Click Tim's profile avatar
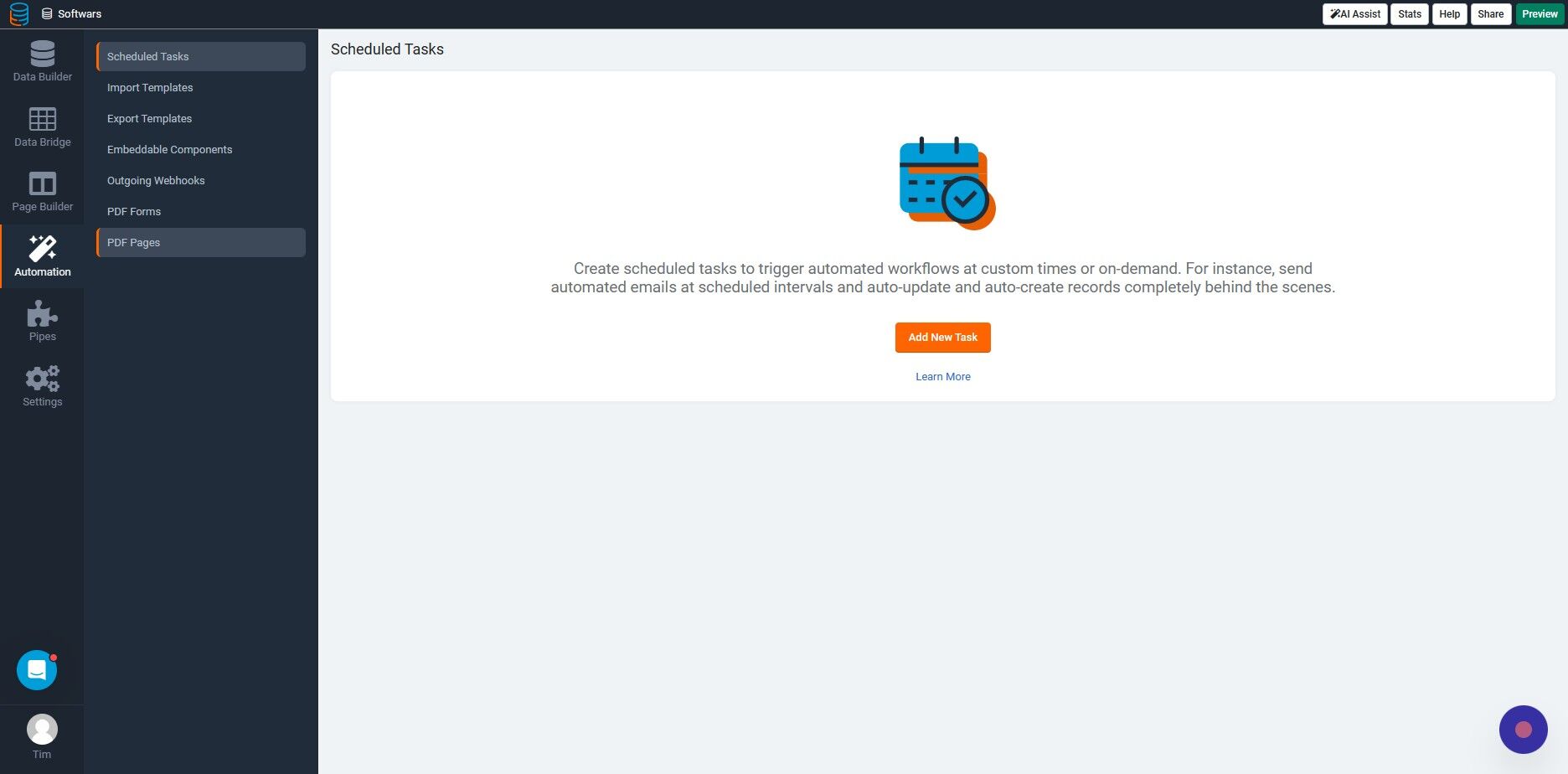The image size is (1568, 774). pyautogui.click(x=41, y=729)
